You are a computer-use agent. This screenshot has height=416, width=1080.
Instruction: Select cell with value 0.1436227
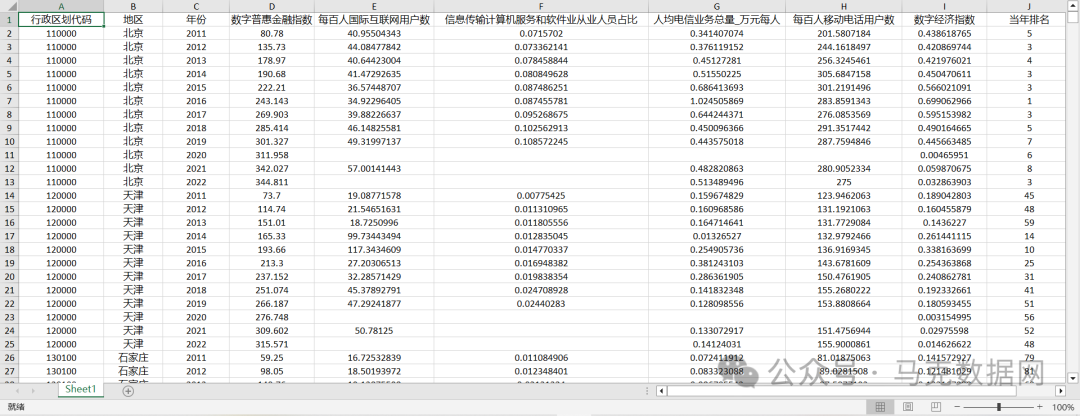click(944, 222)
